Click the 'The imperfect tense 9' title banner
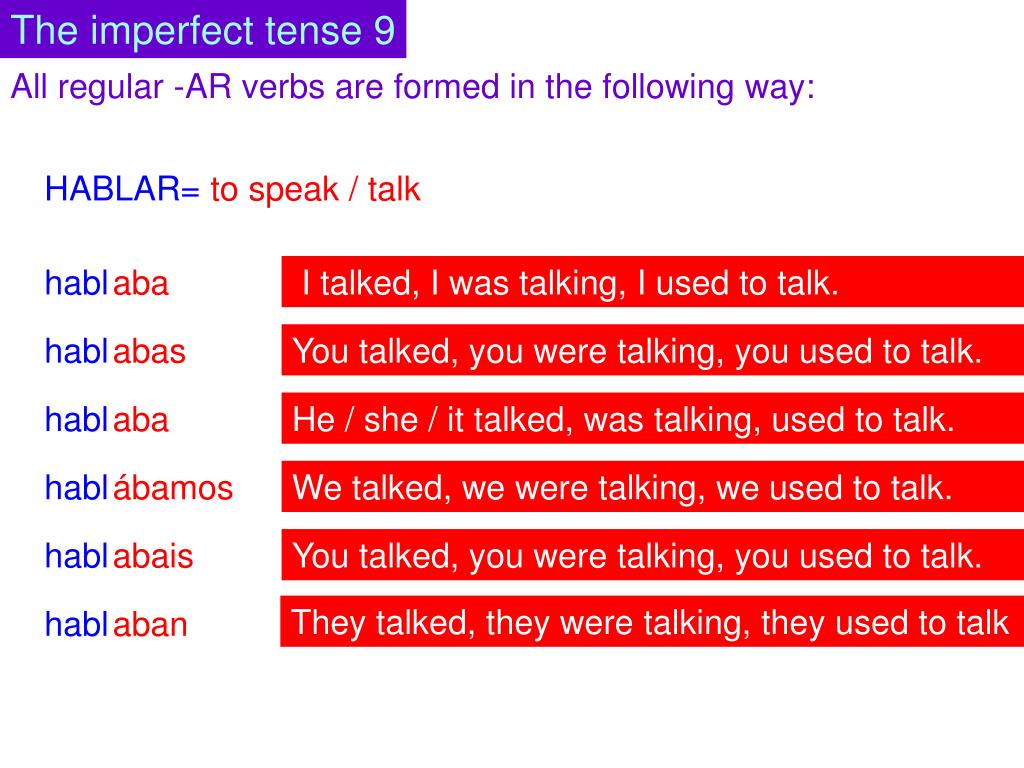 point(202,29)
